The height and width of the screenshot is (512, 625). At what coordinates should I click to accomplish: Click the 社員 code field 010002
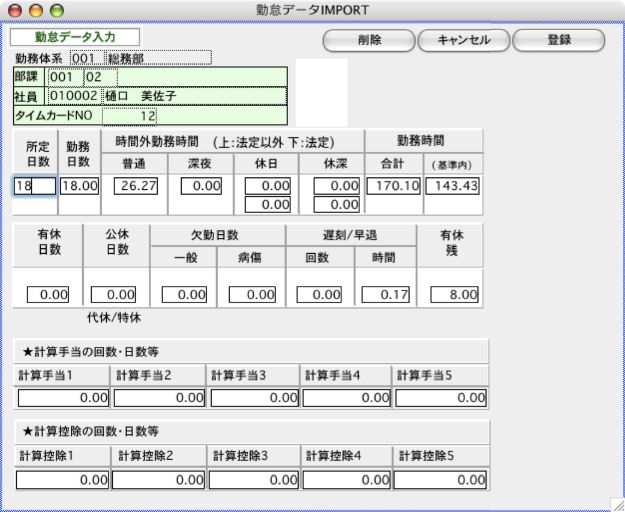73,97
